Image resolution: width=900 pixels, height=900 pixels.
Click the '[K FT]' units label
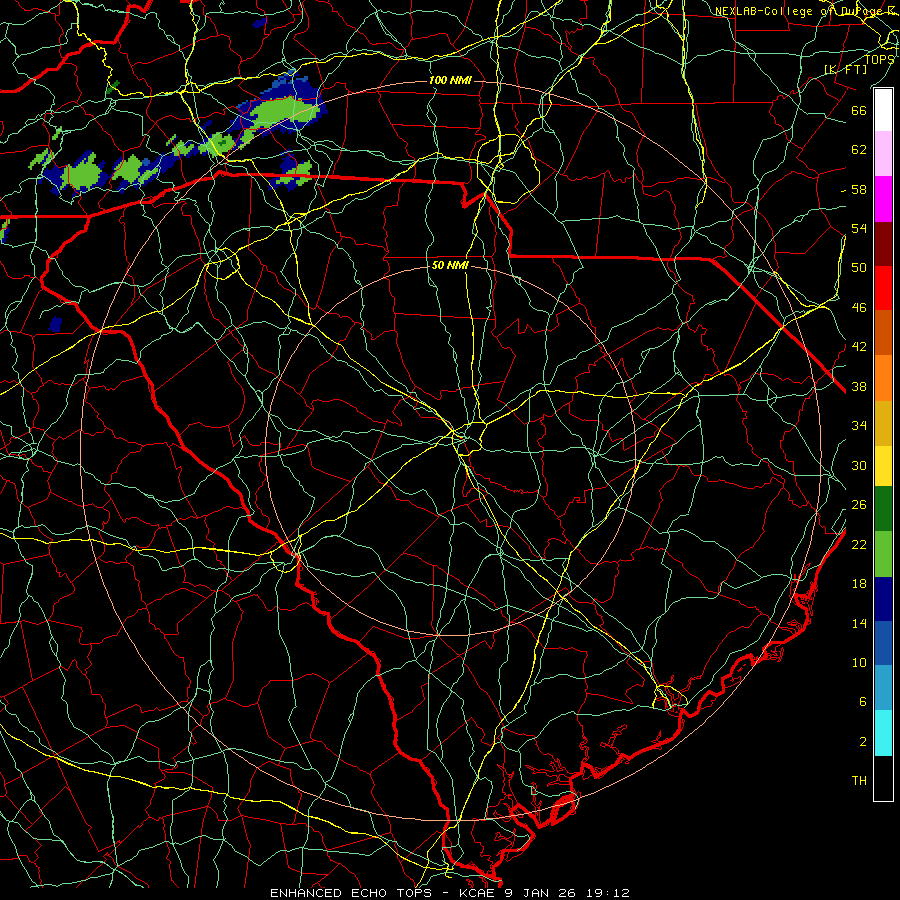tap(845, 69)
